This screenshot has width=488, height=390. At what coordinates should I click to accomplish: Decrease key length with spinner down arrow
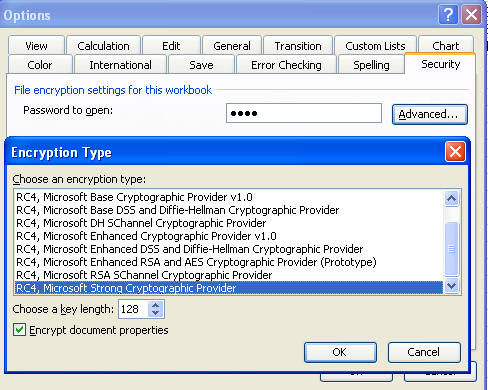[x=156, y=313]
